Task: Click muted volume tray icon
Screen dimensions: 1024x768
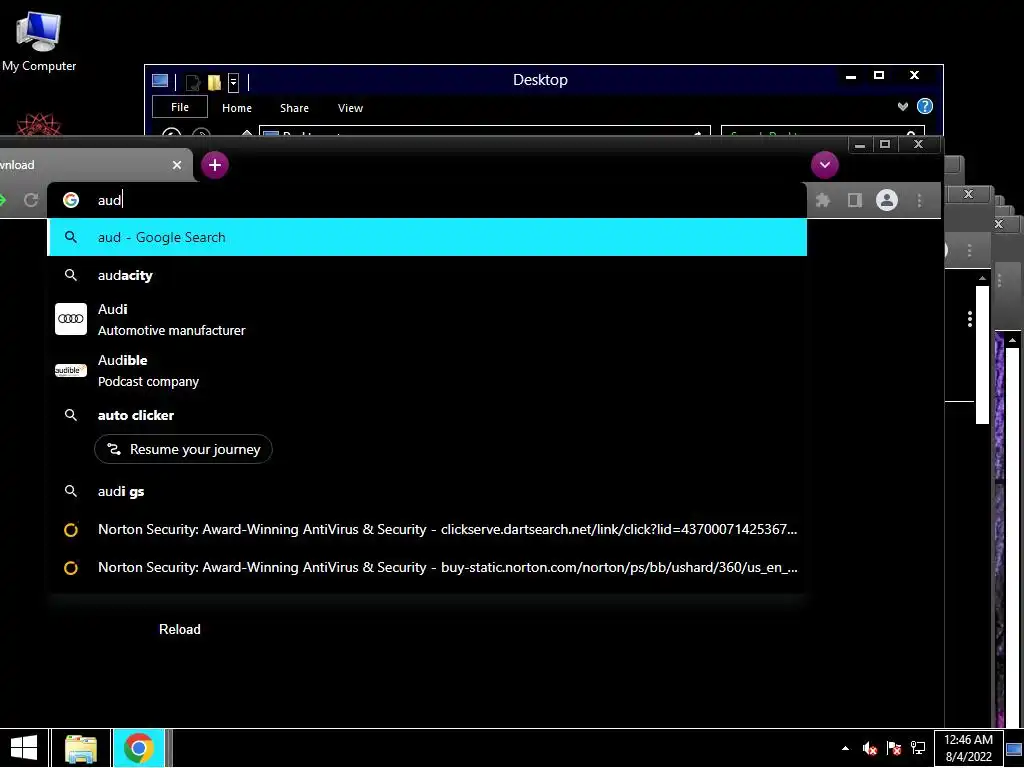Action: click(869, 748)
